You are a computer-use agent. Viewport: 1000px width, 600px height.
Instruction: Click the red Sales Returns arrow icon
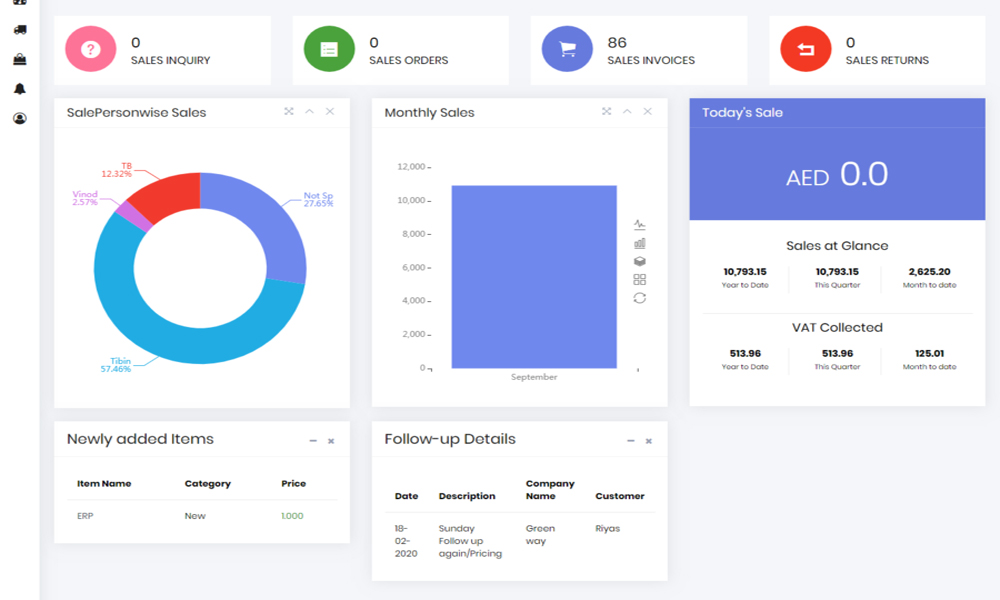click(x=805, y=49)
